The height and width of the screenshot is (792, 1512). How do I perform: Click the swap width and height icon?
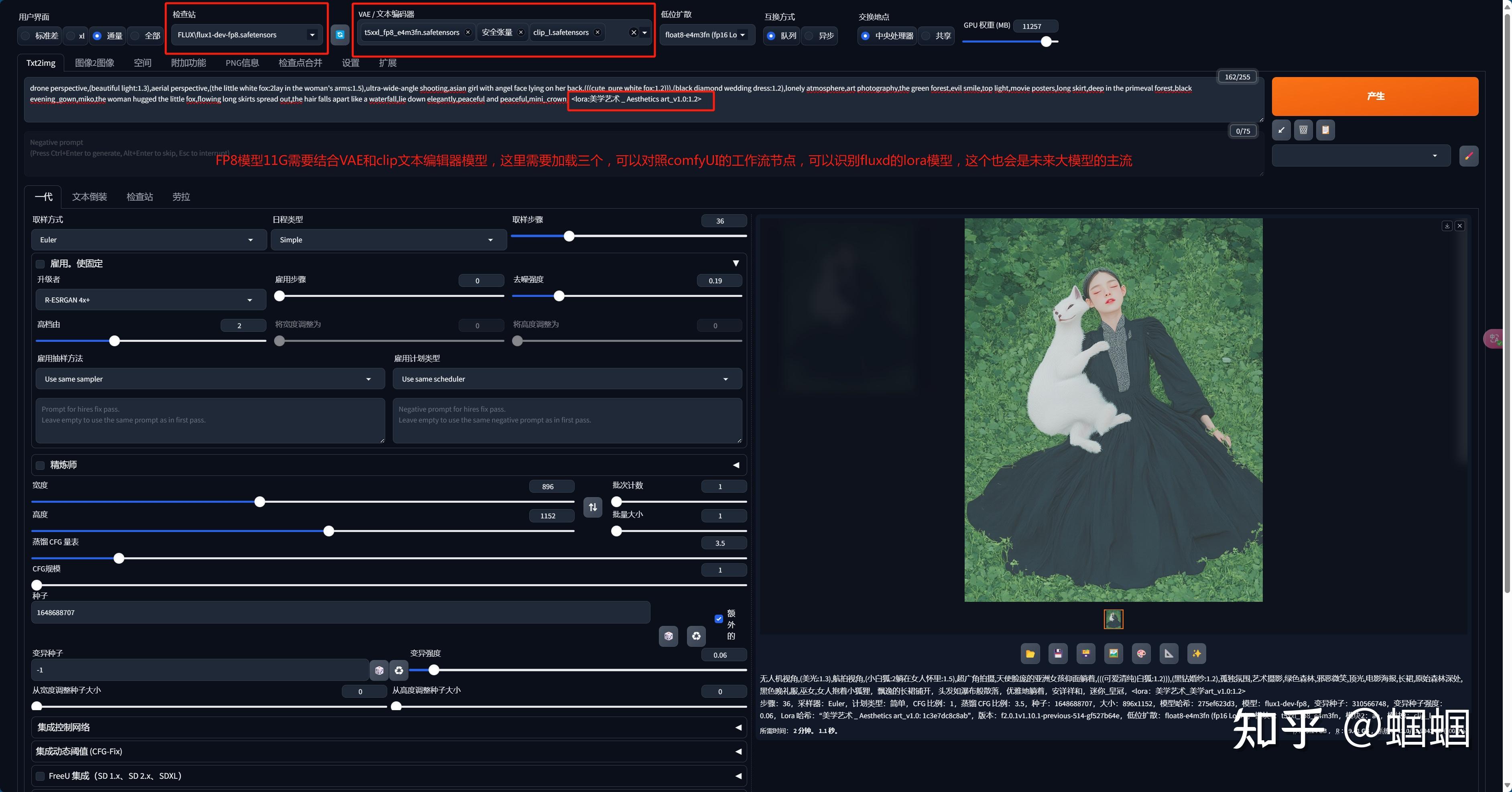tap(592, 507)
